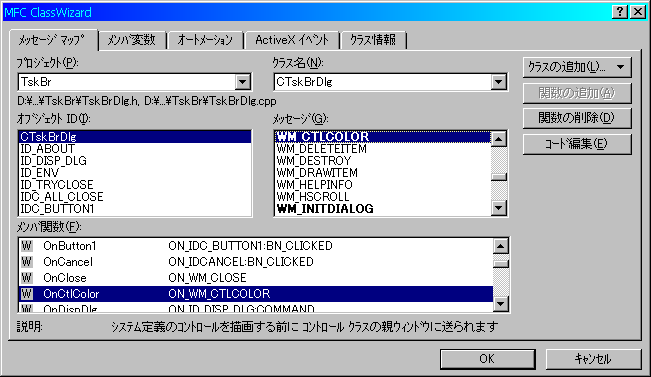The width and height of the screenshot is (651, 377).
Task: Select WM_HELPINFO in the message list
Action: click(383, 185)
